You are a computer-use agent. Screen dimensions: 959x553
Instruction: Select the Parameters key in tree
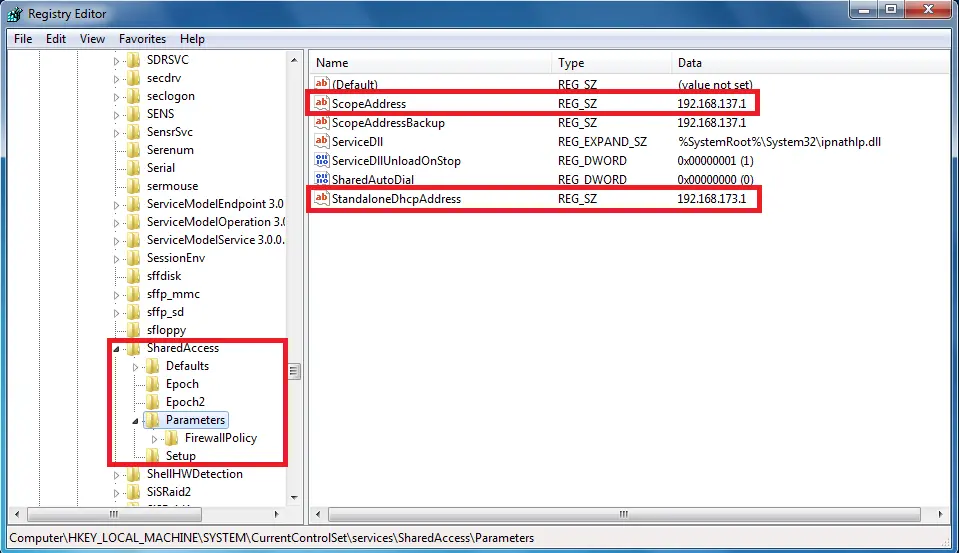(x=195, y=420)
